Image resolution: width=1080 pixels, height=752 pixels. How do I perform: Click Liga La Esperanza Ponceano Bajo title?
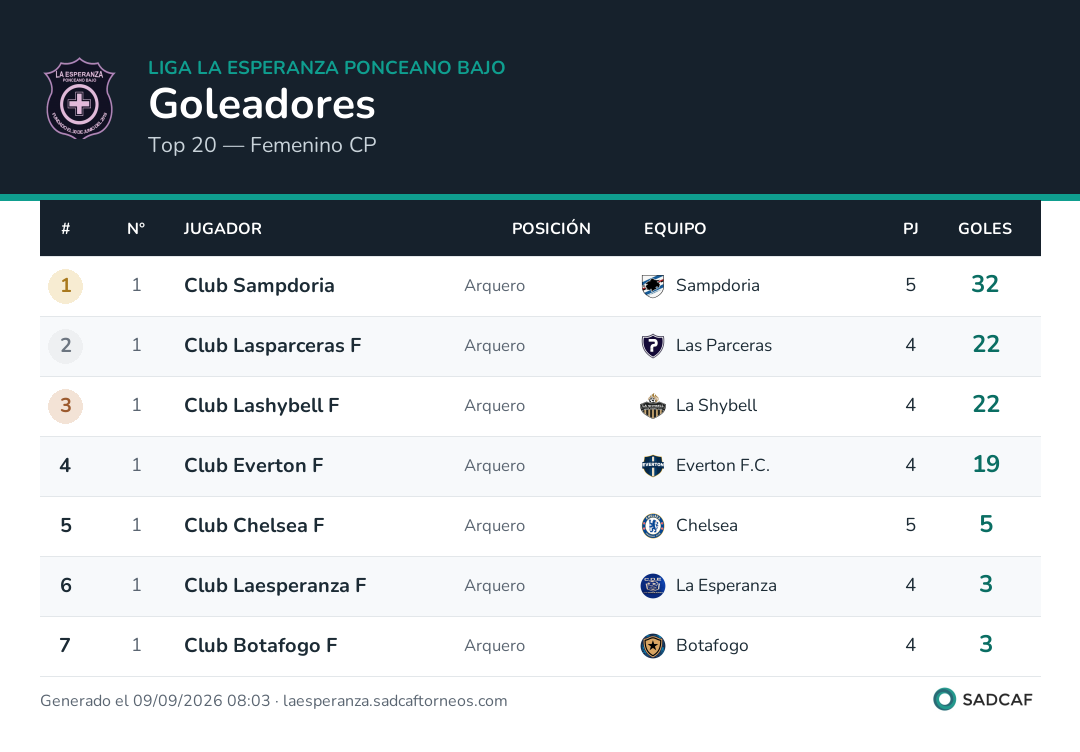coord(326,67)
